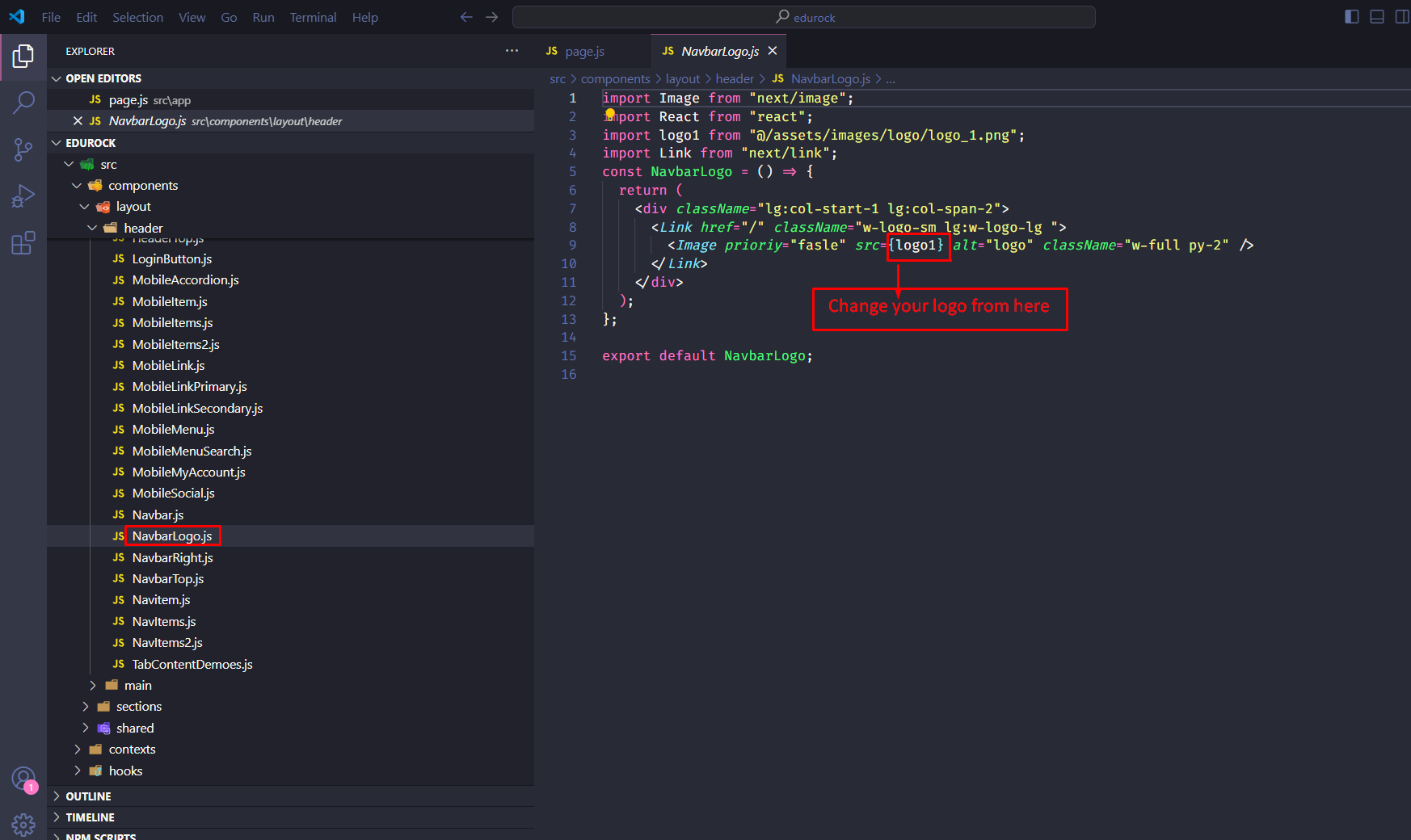Click the VS Code logo icon
Image resolution: width=1411 pixels, height=840 pixels.
[17, 17]
